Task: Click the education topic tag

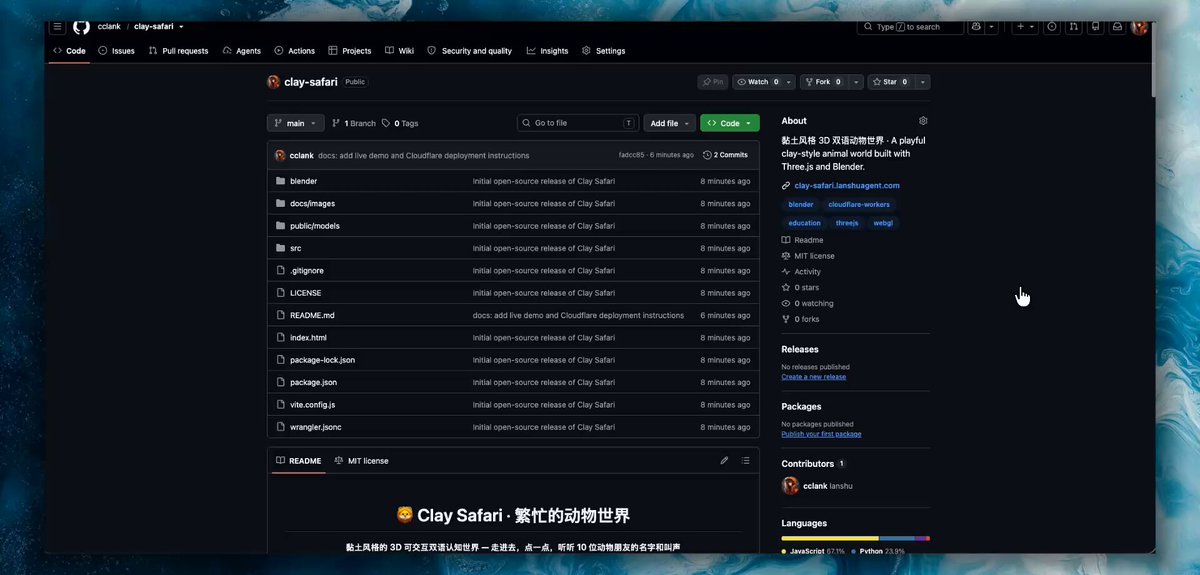Action: pyautogui.click(x=804, y=223)
